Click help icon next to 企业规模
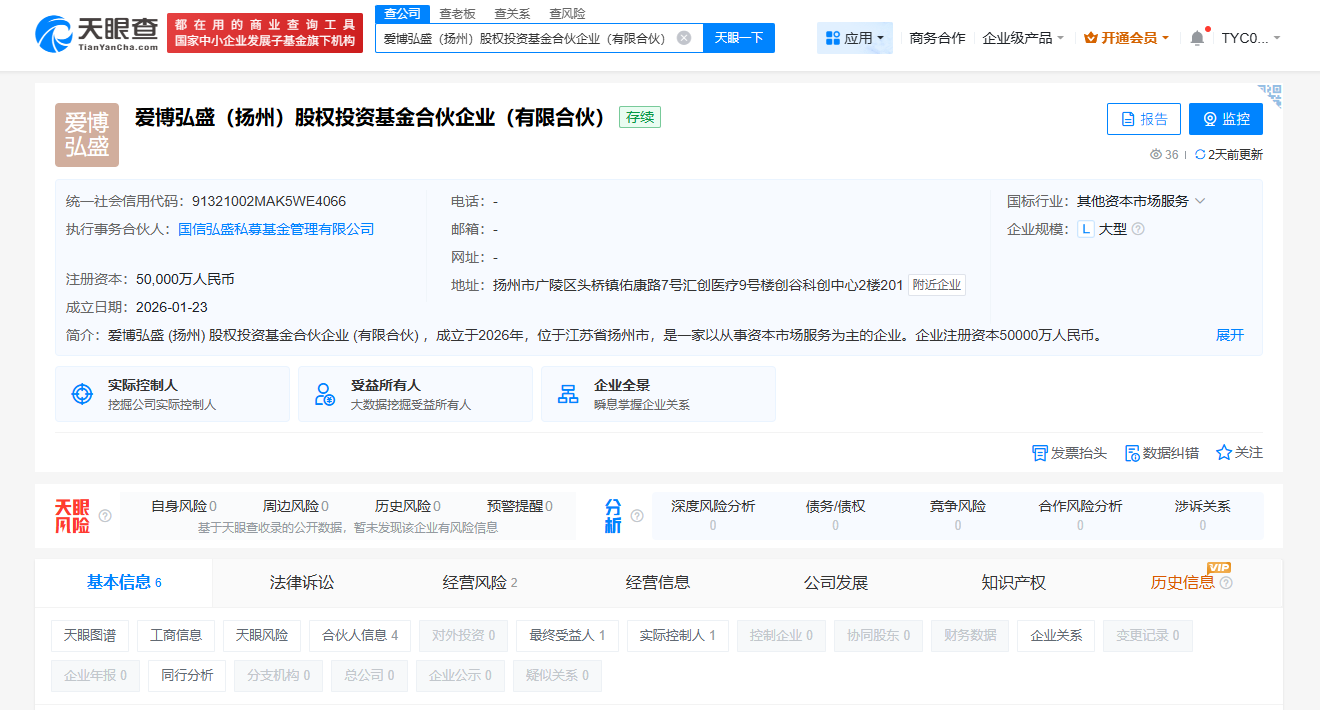The height and width of the screenshot is (710, 1320). [1138, 229]
